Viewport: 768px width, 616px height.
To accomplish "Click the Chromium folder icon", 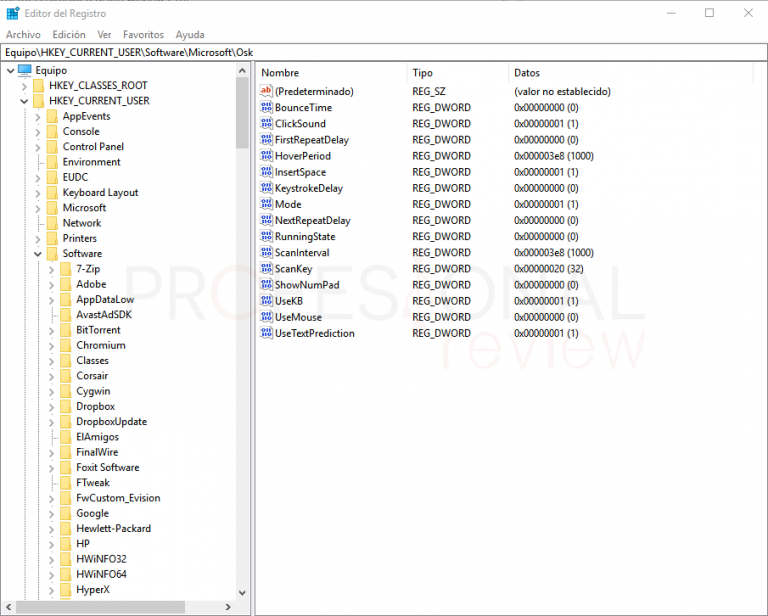I will click(66, 345).
